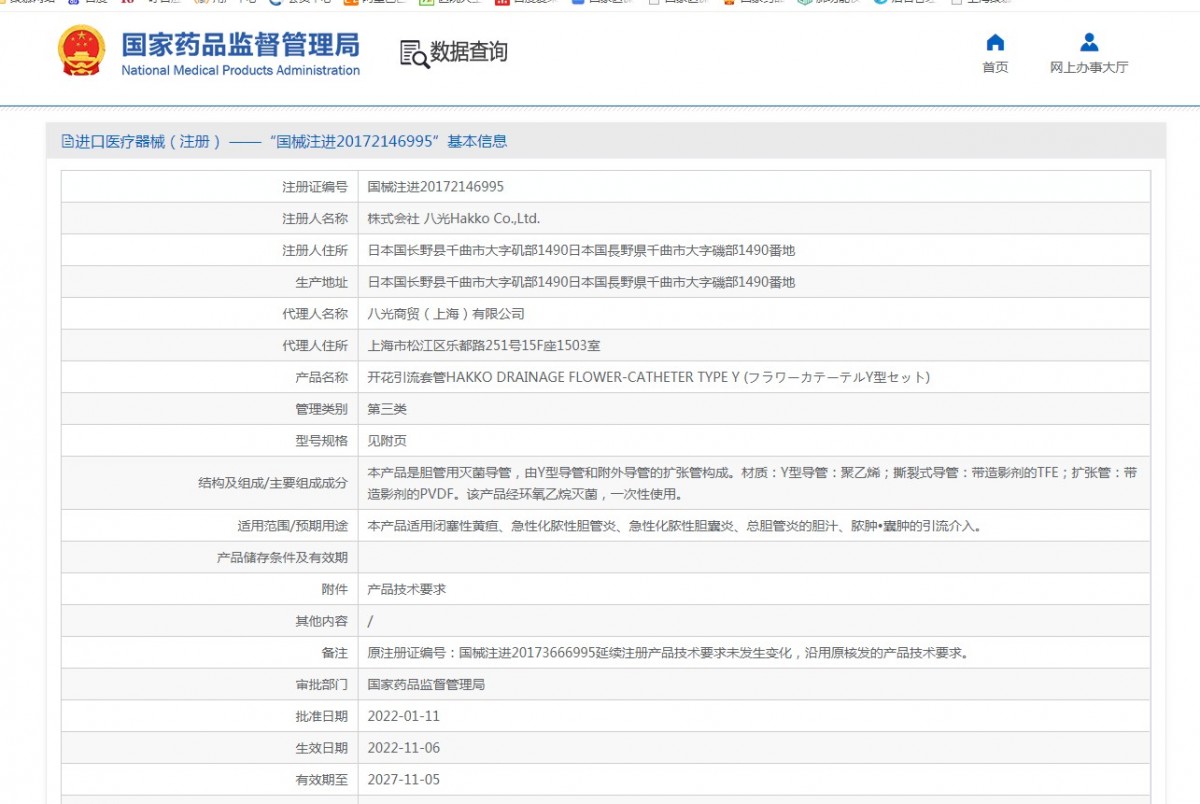Go to 首页 text link
The width and height of the screenshot is (1200, 804).
click(x=995, y=67)
